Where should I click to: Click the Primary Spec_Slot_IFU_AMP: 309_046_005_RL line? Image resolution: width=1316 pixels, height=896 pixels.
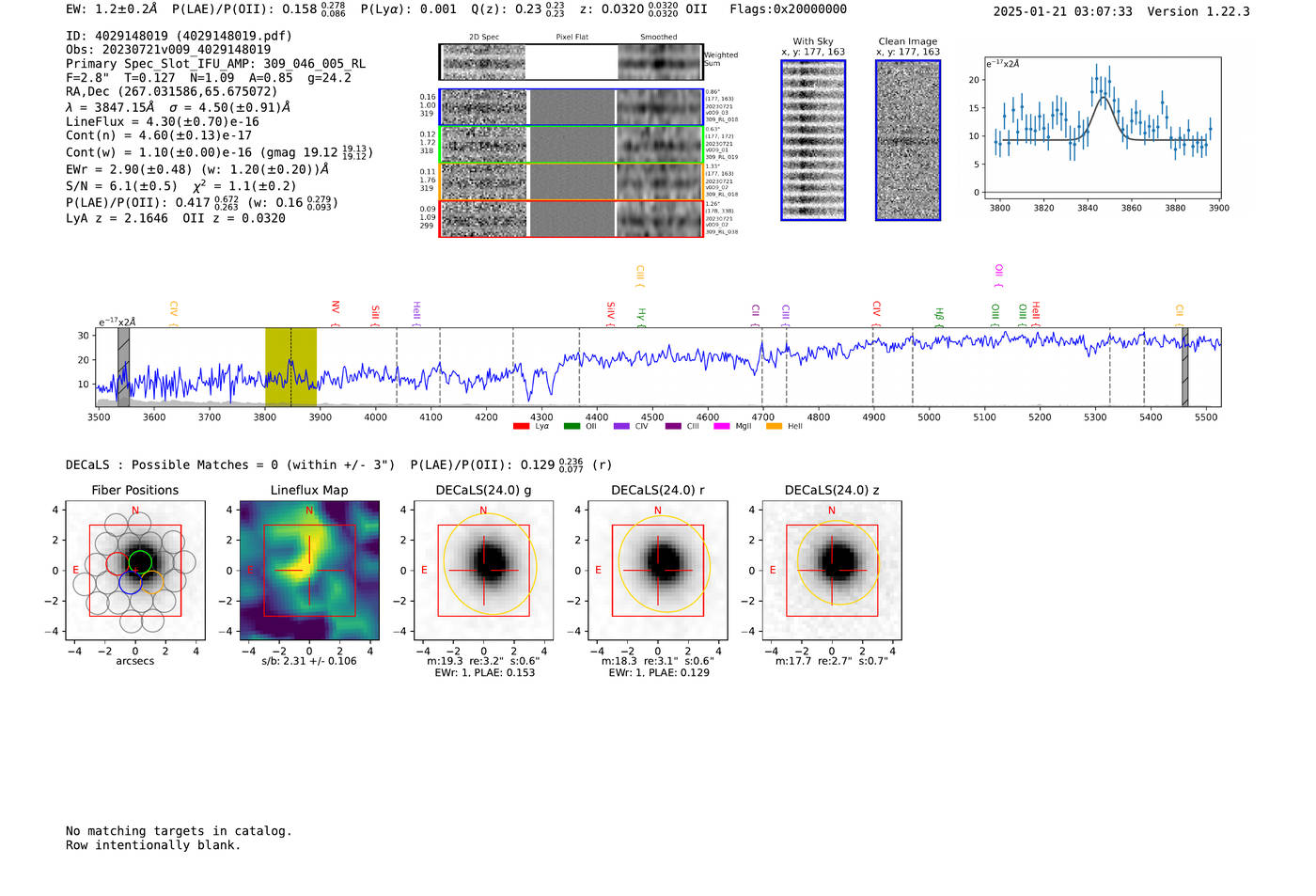[x=216, y=64]
